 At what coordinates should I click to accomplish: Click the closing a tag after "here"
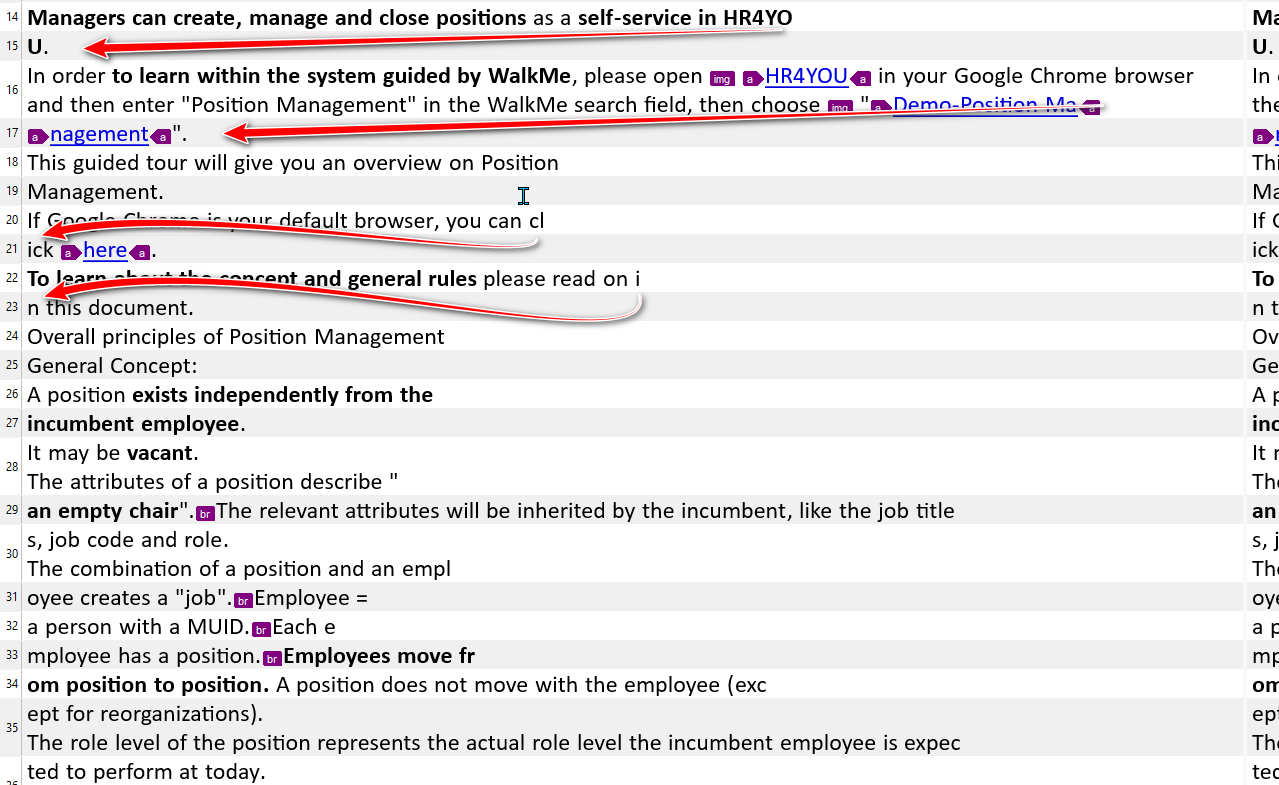139,253
